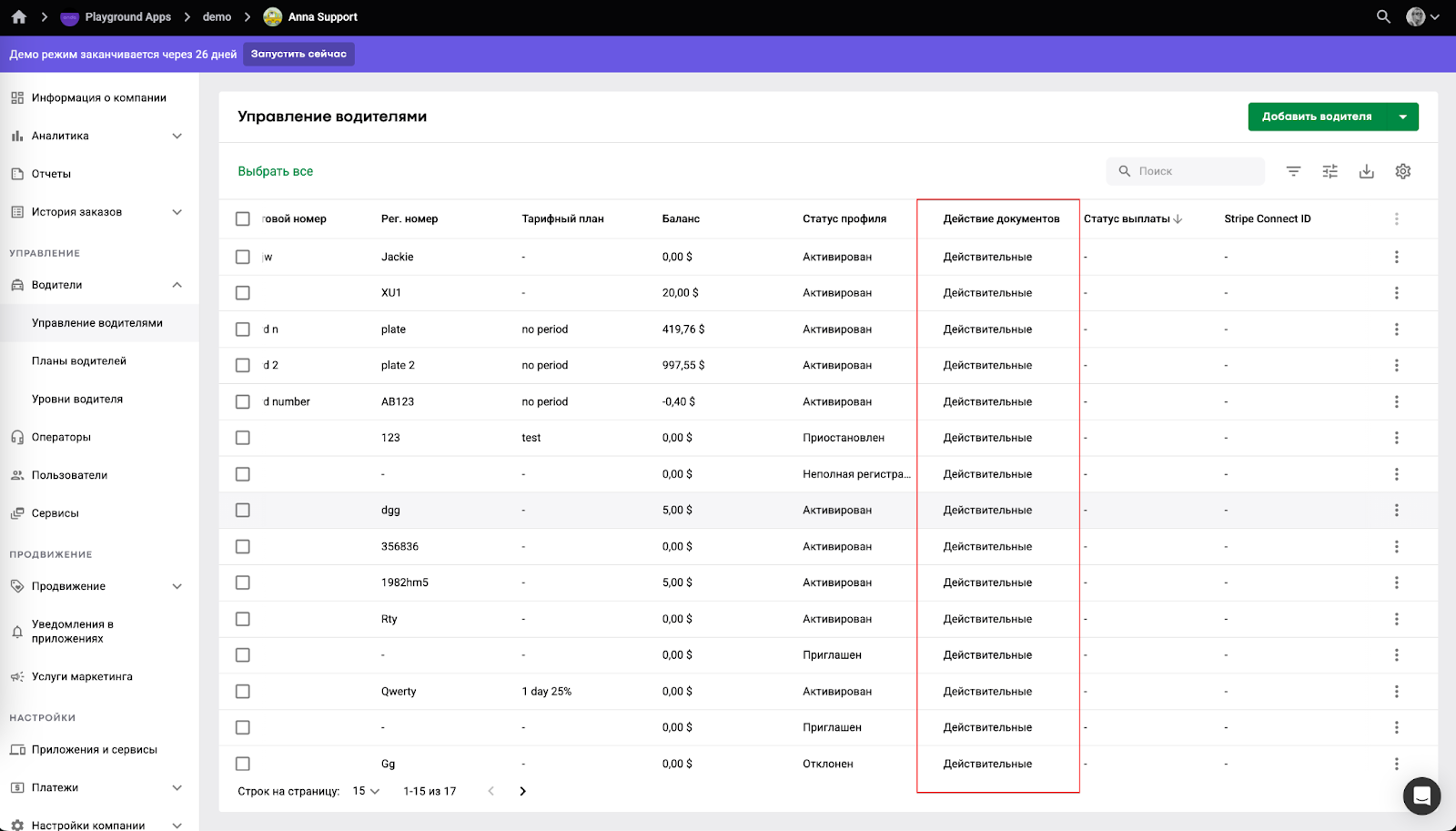Check the AB123 row checkbox

[x=242, y=401]
